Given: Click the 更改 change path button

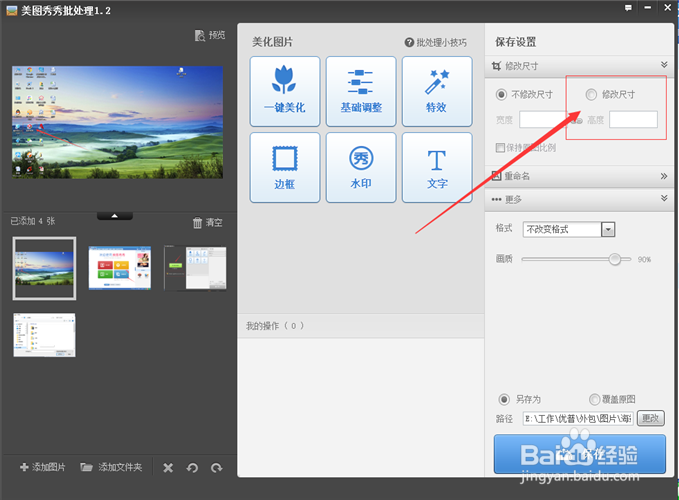Looking at the screenshot, I should pyautogui.click(x=650, y=418).
